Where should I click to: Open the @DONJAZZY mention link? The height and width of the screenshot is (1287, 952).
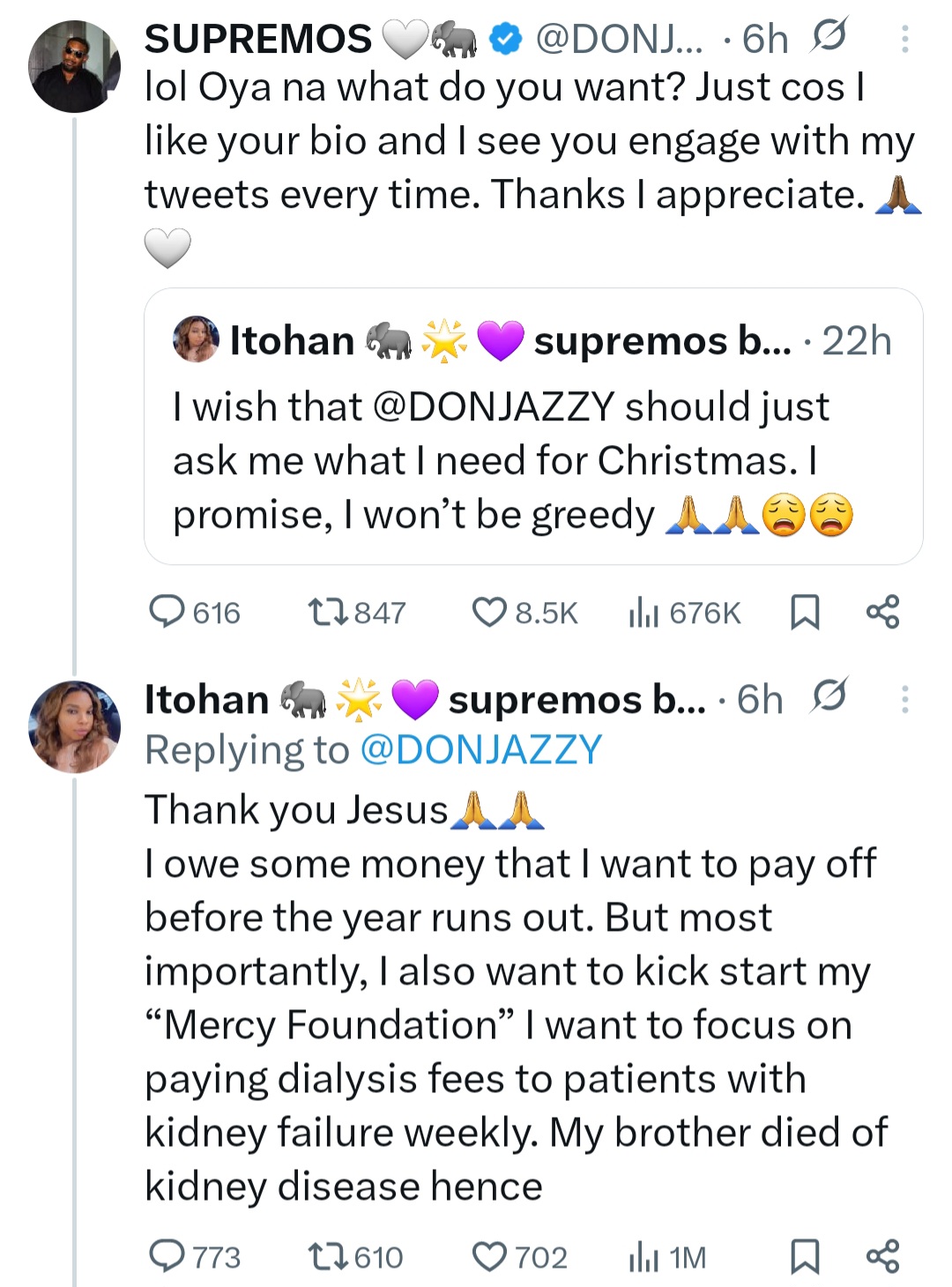pyautogui.click(x=480, y=749)
